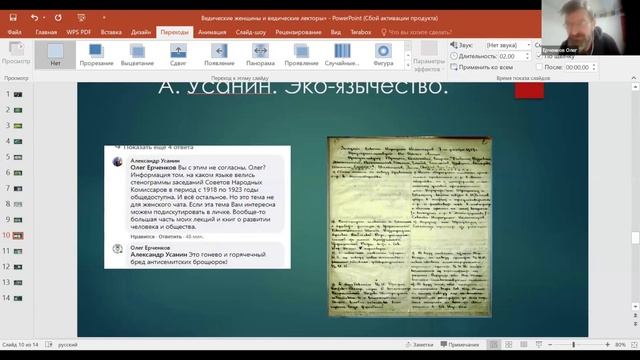The width and height of the screenshot is (640, 360).
Task: Click the slide title 'А. Усанин. Эко-язычество.'
Action: [303, 88]
